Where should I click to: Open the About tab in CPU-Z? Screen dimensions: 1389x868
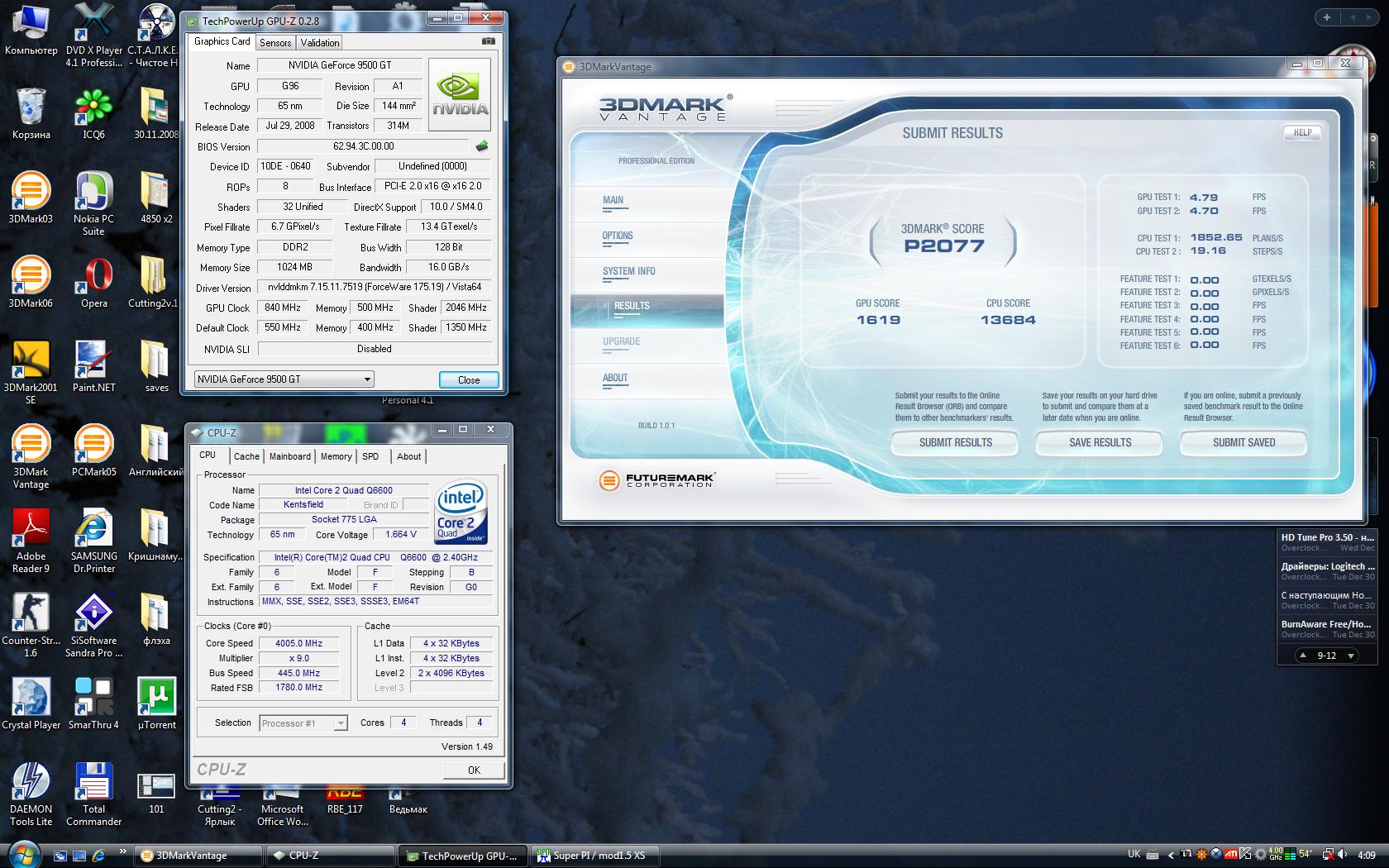[x=408, y=456]
